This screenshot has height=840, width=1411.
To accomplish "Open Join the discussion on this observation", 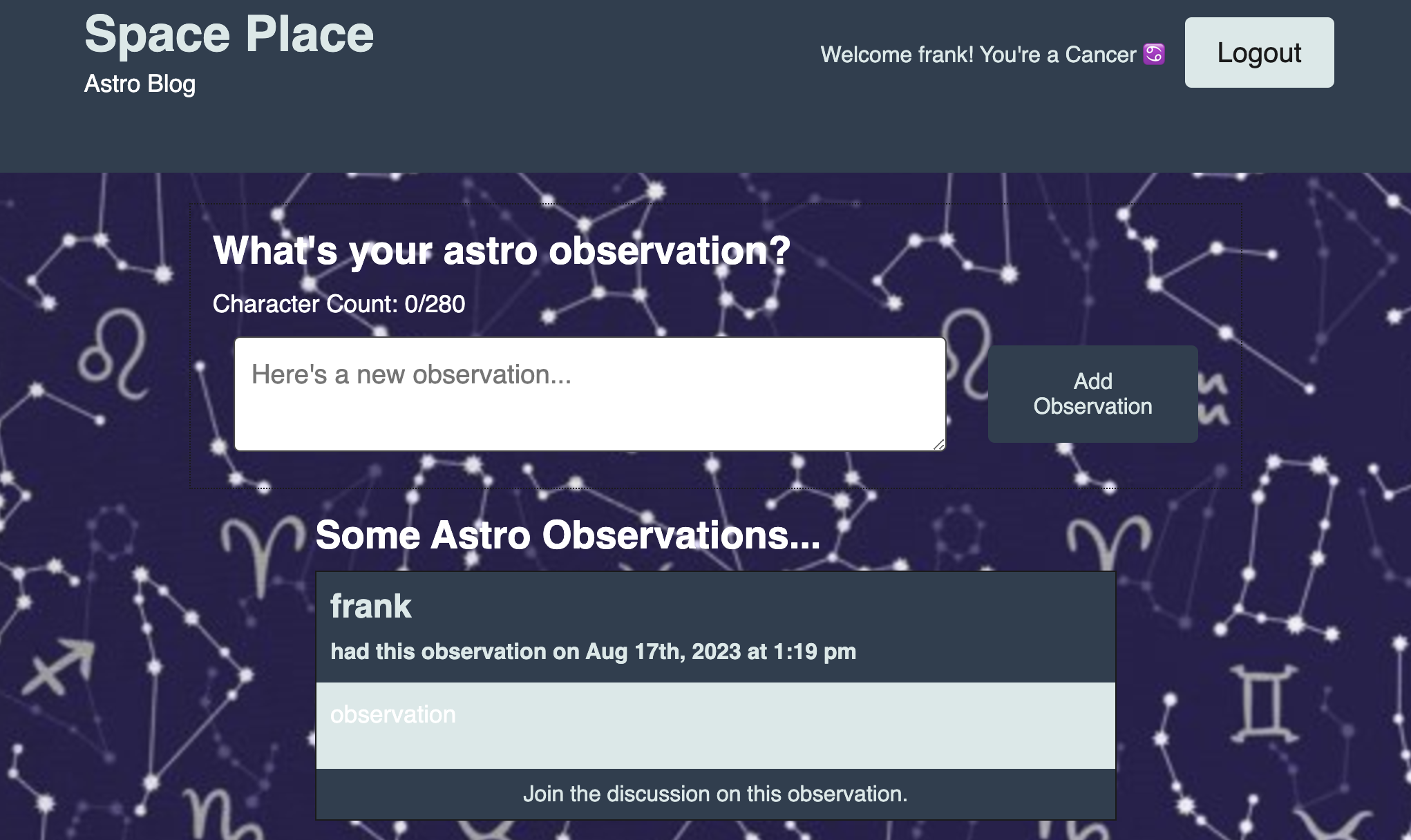I will tap(715, 794).
